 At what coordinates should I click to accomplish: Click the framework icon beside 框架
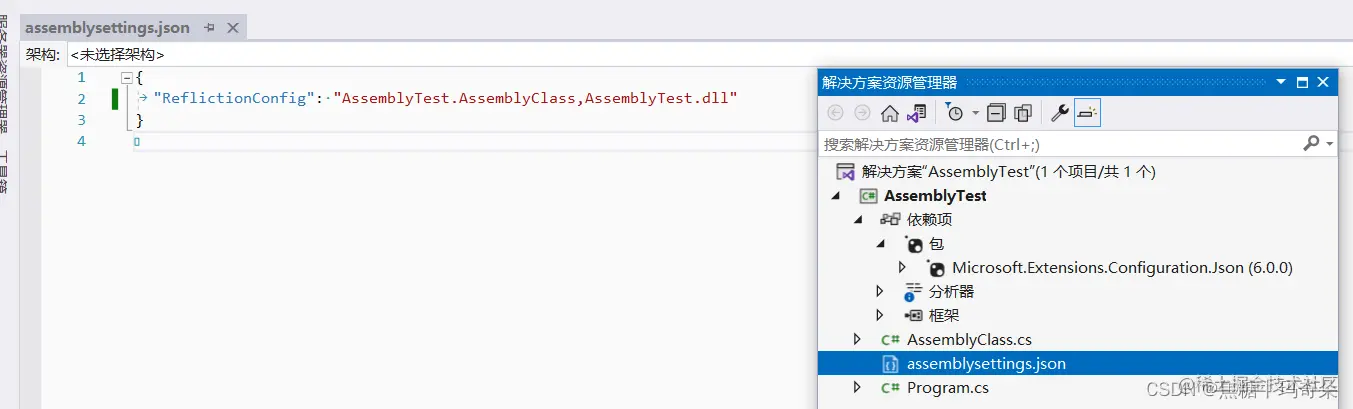pos(912,316)
